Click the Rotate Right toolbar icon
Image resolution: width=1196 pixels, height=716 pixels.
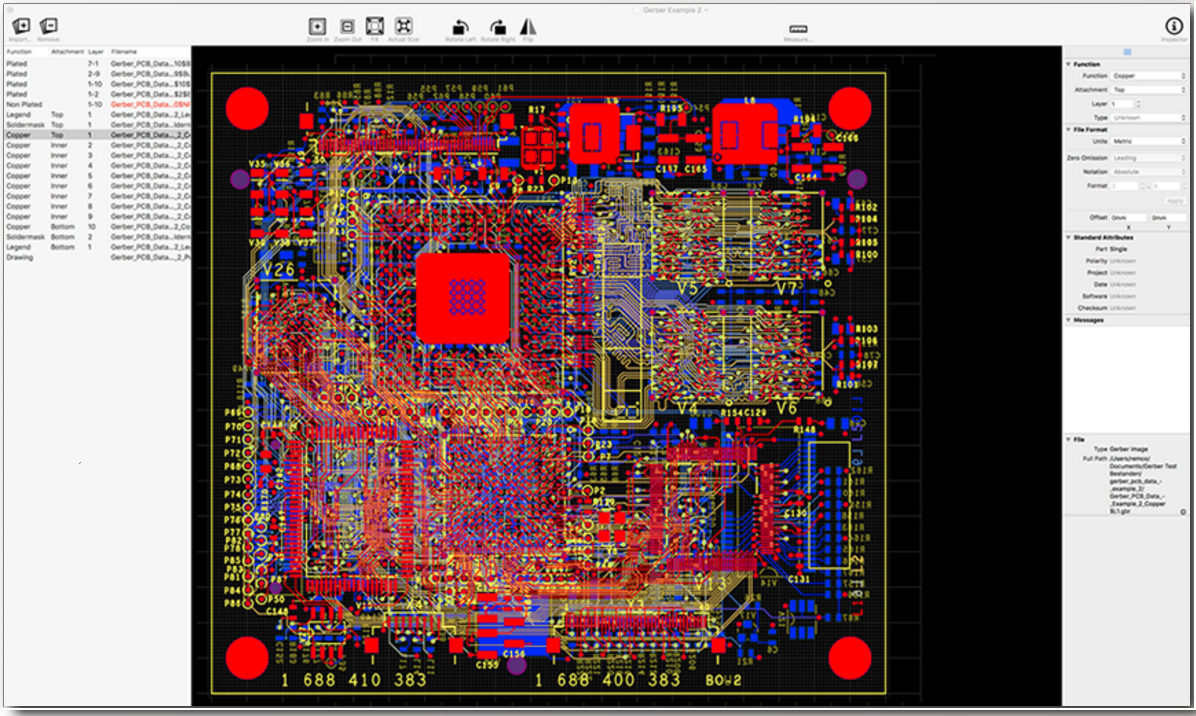point(497,27)
